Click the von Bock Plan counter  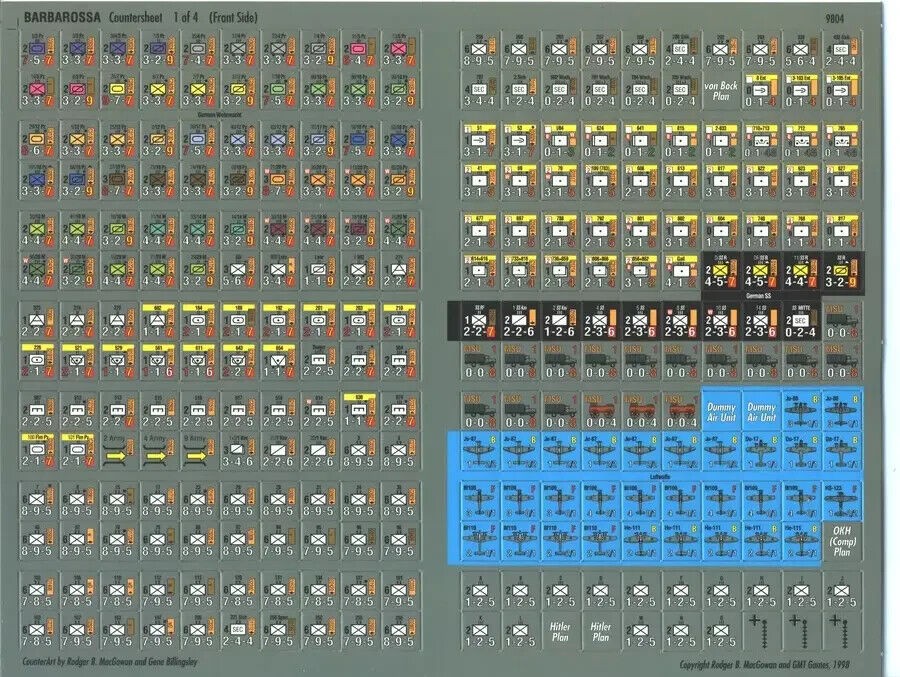(720, 90)
